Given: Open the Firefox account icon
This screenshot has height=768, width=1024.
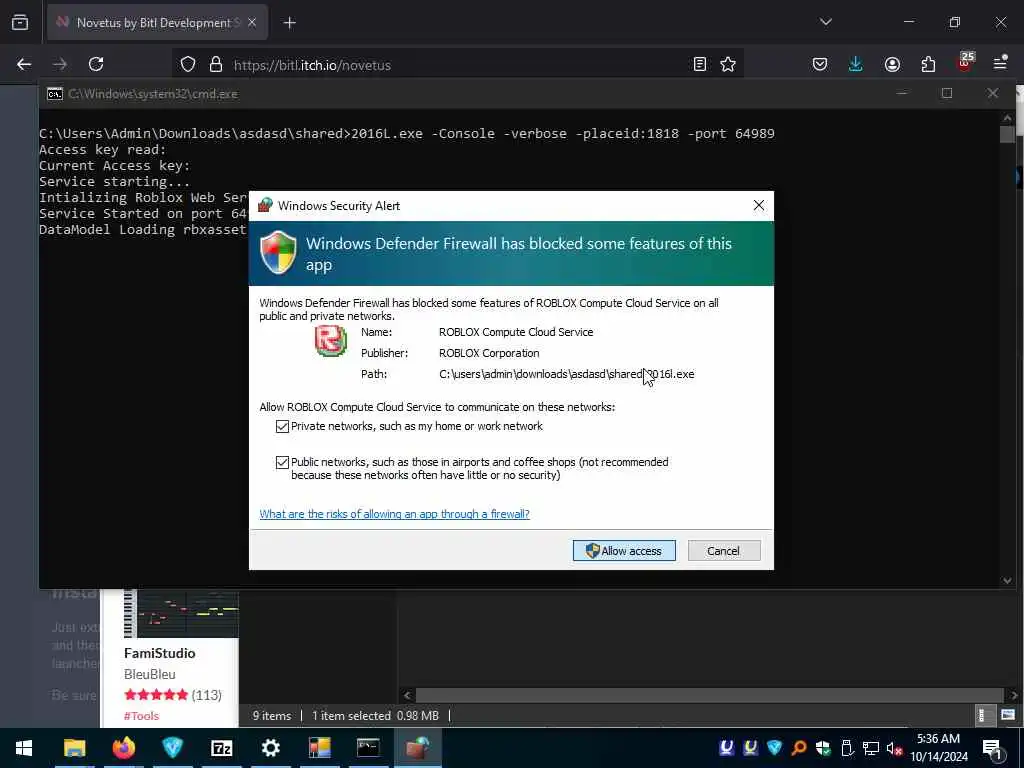Looking at the screenshot, I should coord(892,64).
